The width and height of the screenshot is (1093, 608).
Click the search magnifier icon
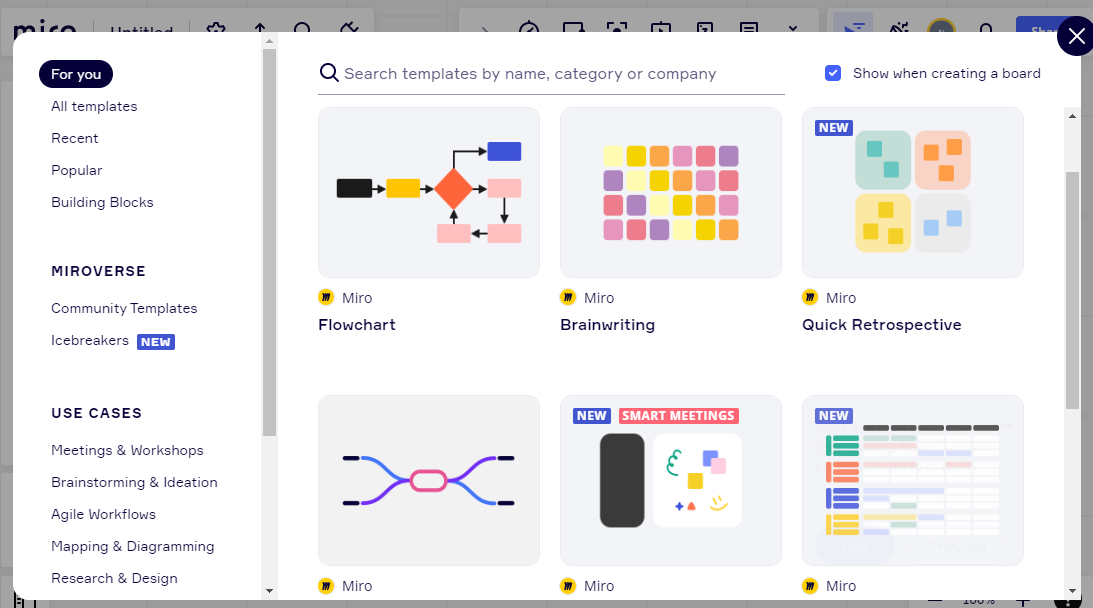[x=329, y=73]
